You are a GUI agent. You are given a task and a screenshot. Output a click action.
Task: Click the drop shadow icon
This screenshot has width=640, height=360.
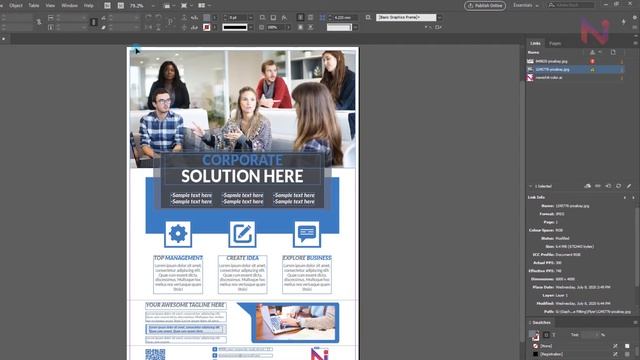[273, 18]
